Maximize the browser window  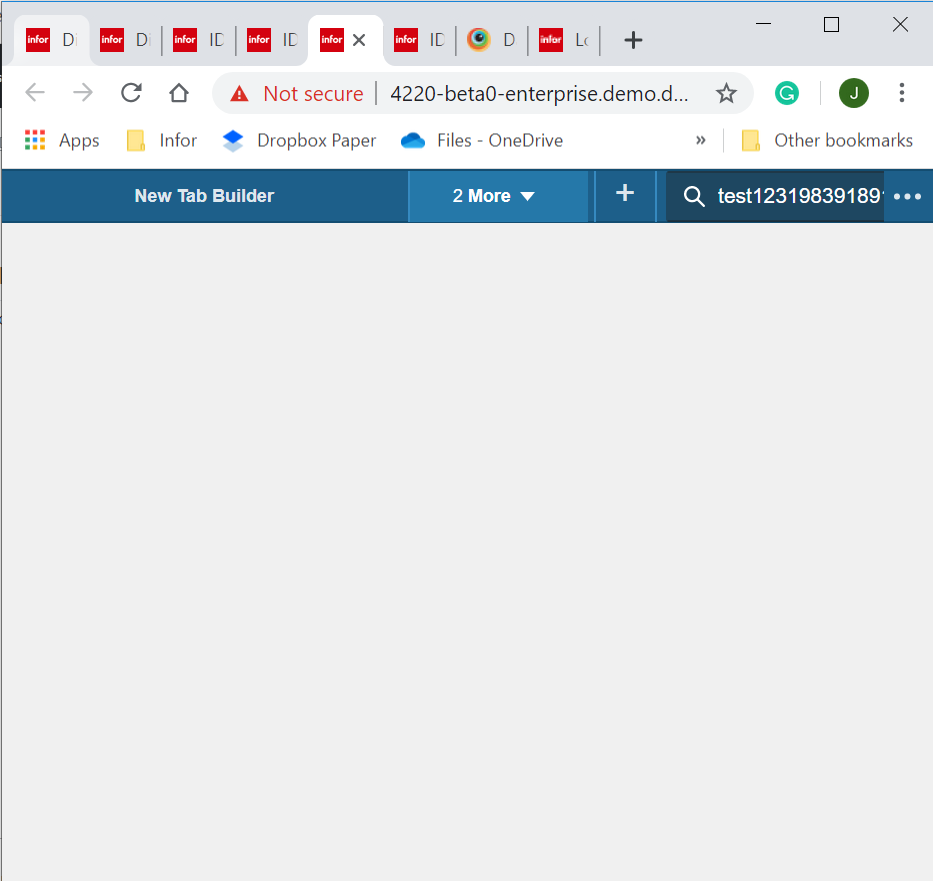click(831, 24)
